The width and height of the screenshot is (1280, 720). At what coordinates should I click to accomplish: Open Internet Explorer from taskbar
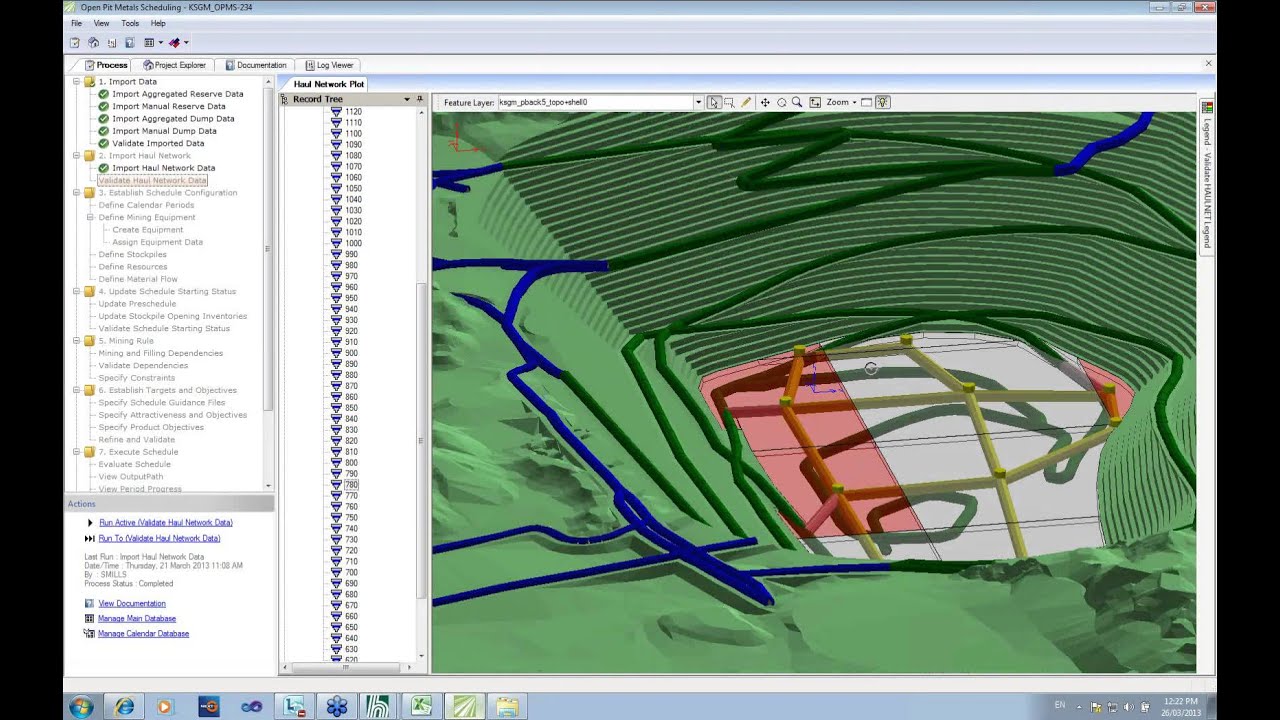point(124,707)
